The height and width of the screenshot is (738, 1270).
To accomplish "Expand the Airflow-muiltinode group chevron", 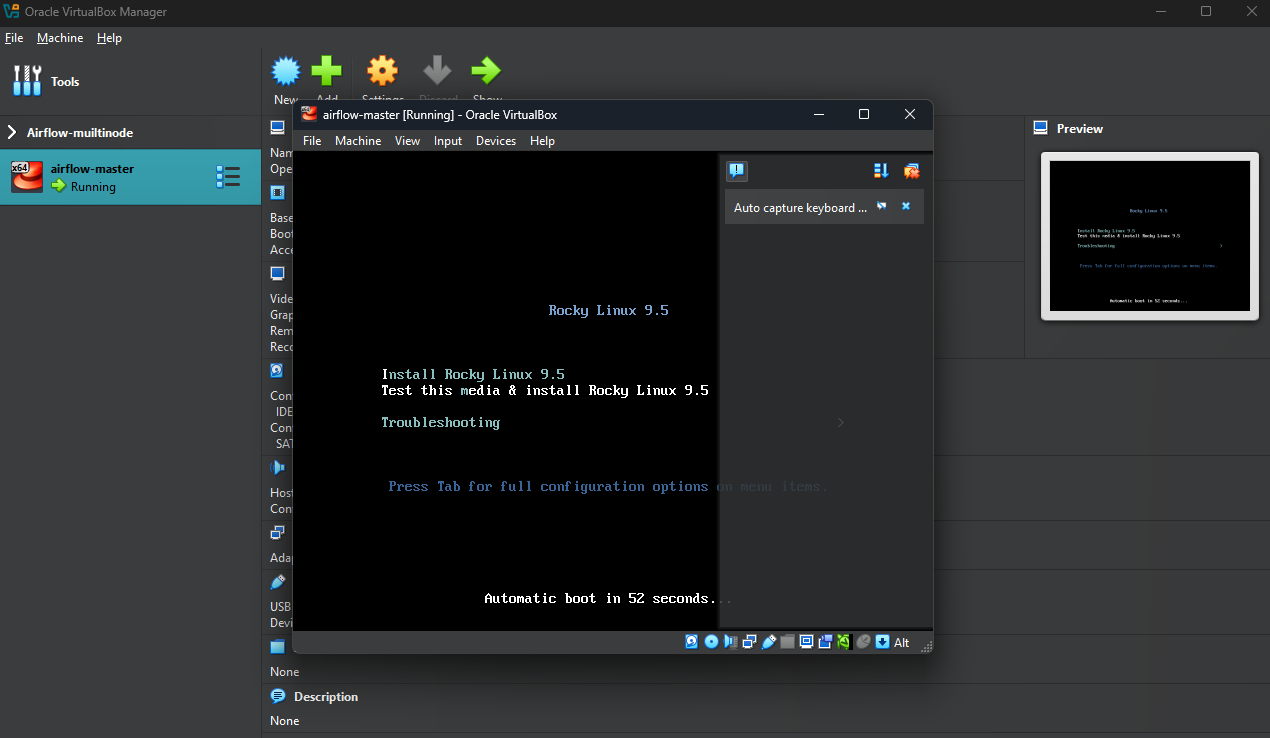I will pyautogui.click(x=12, y=132).
